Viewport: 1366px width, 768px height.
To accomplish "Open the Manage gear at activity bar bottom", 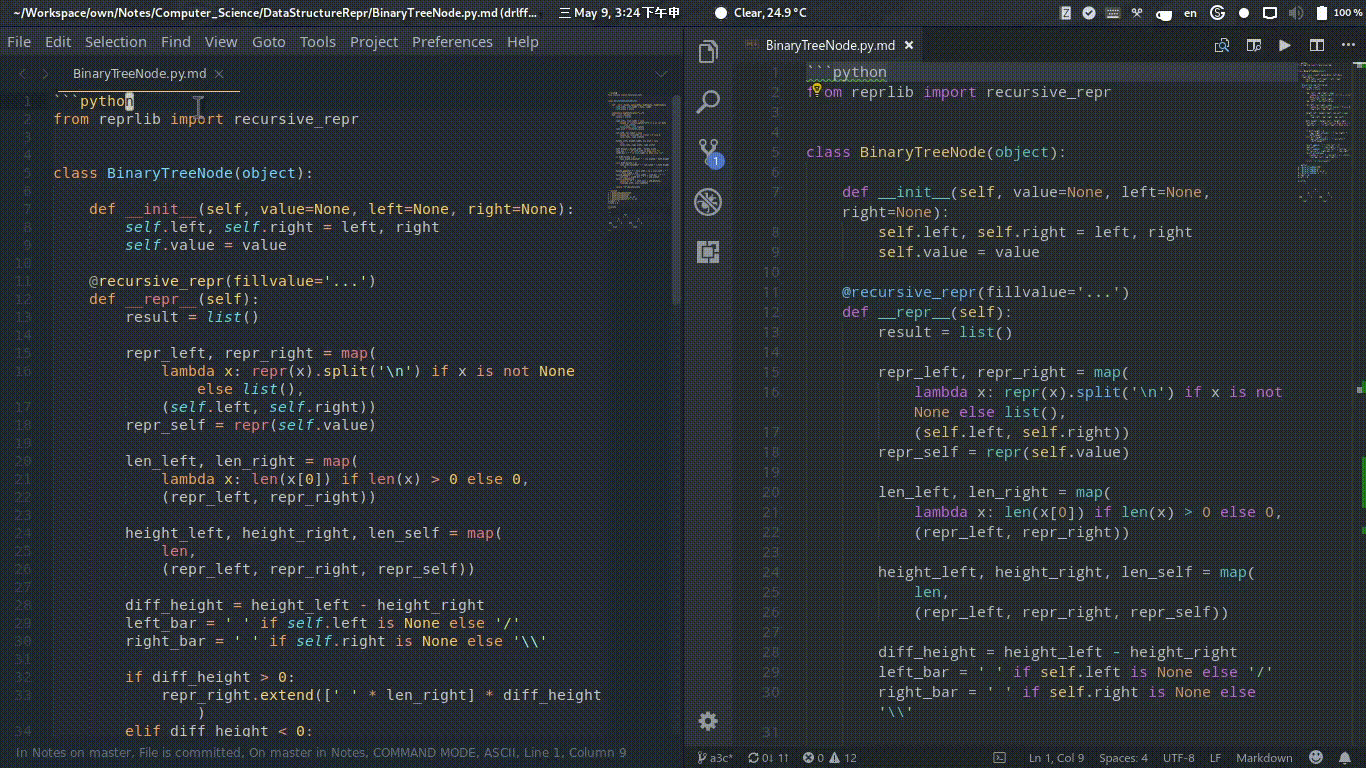I will pyautogui.click(x=709, y=721).
